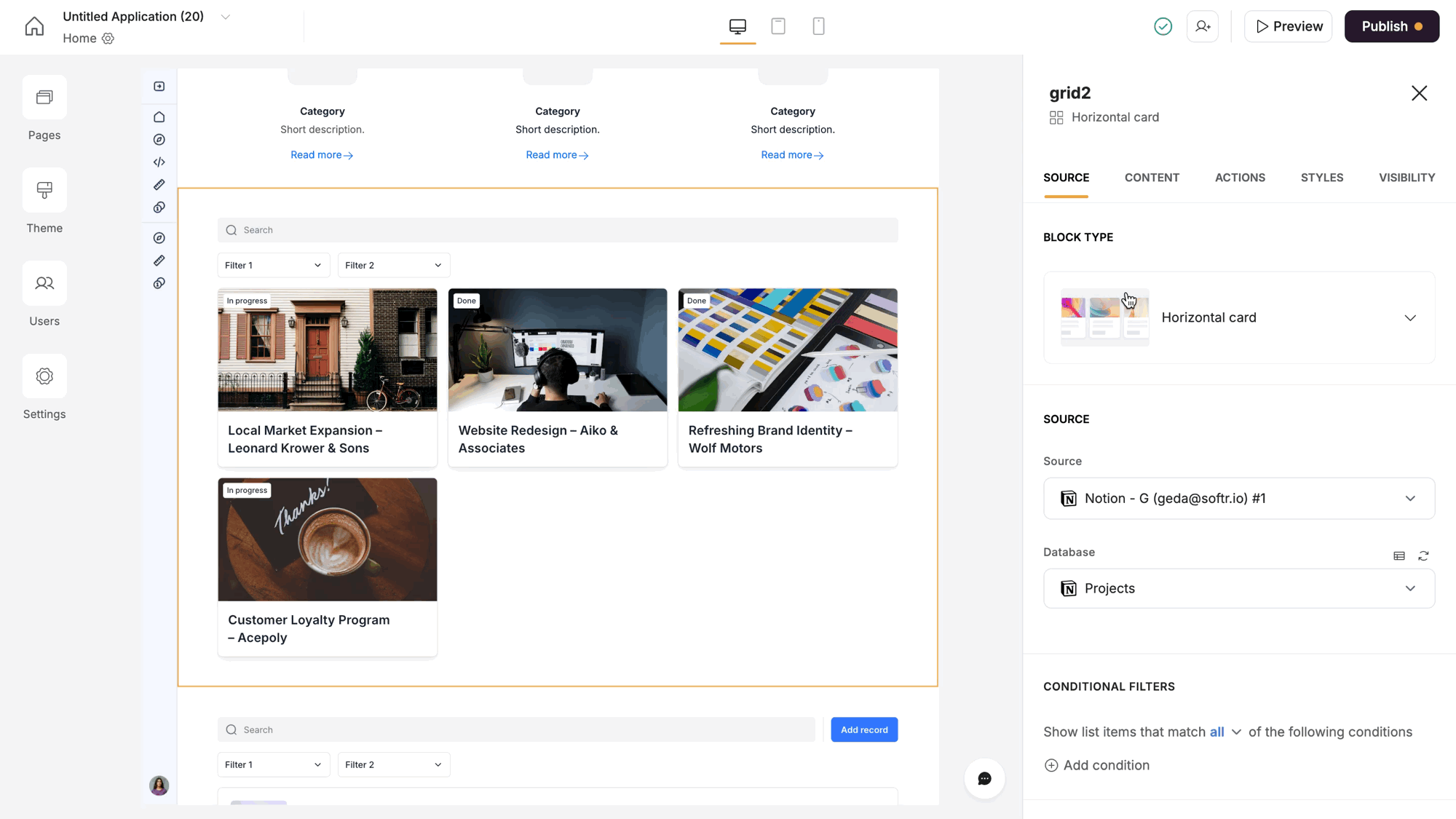This screenshot has width=1456, height=819.
Task: Click the Publish button
Action: (1391, 27)
